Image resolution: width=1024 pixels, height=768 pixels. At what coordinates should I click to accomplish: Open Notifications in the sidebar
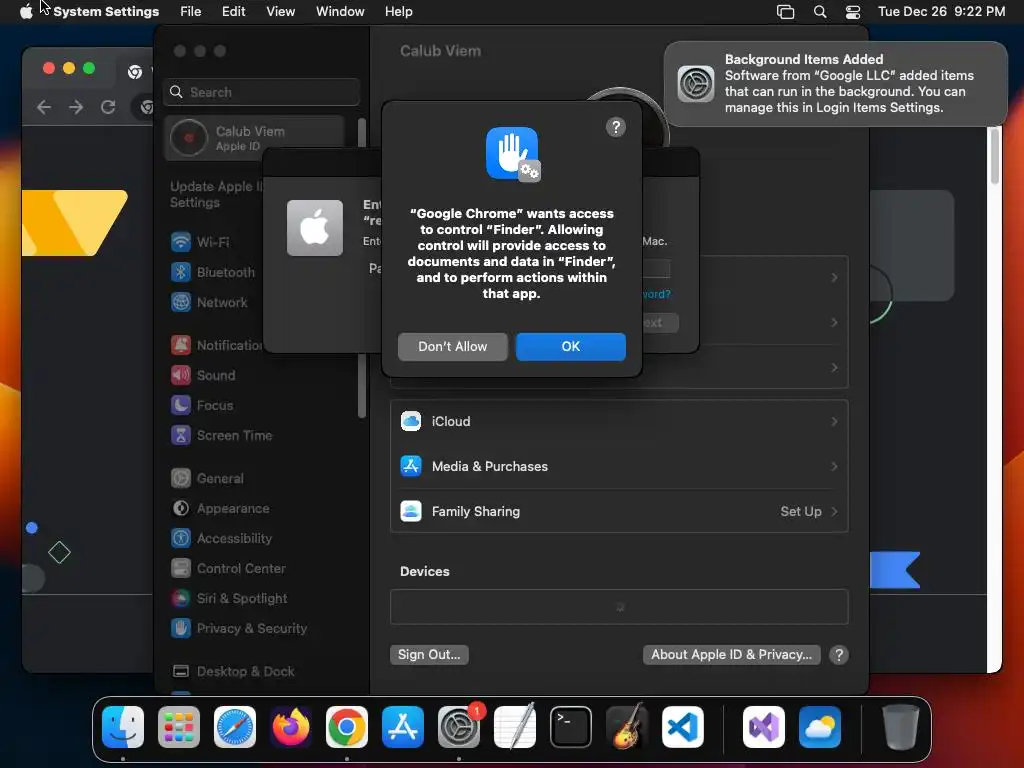[216, 345]
